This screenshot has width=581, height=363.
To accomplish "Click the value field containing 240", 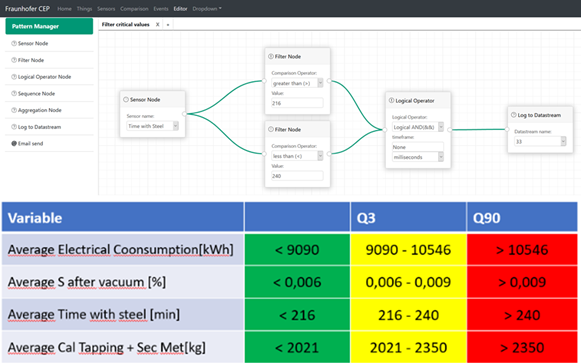I will 297,176.
